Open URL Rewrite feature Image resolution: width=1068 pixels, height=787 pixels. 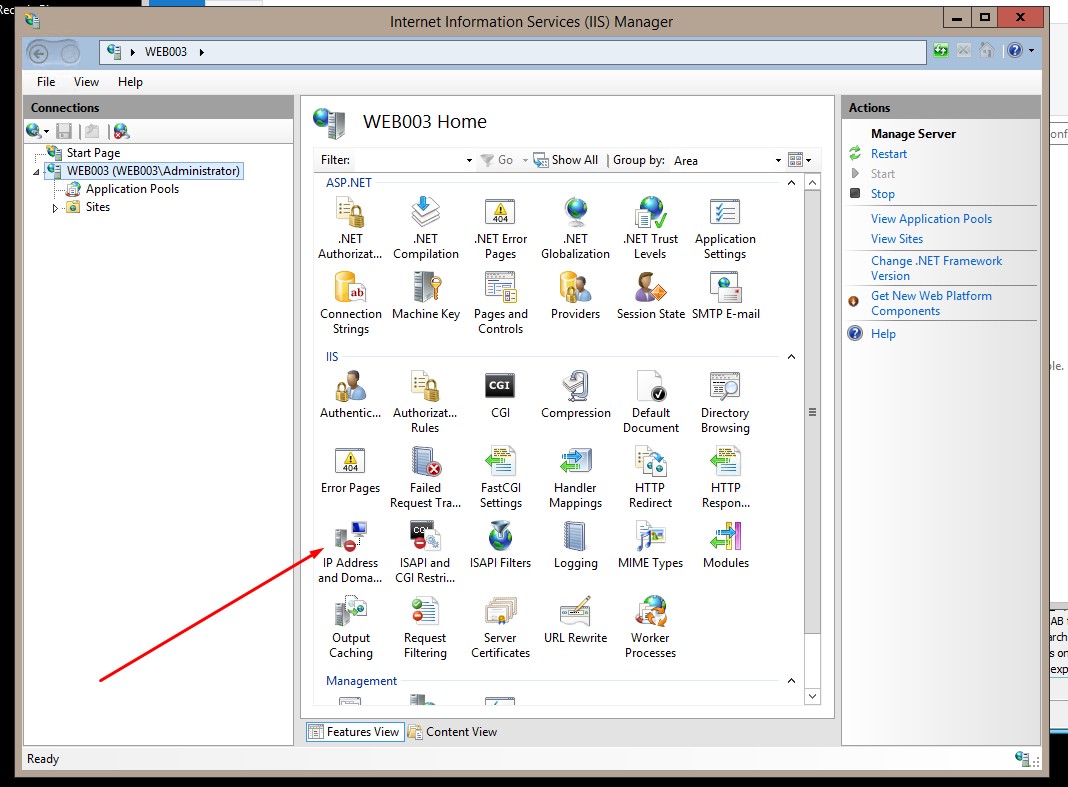pos(576,620)
